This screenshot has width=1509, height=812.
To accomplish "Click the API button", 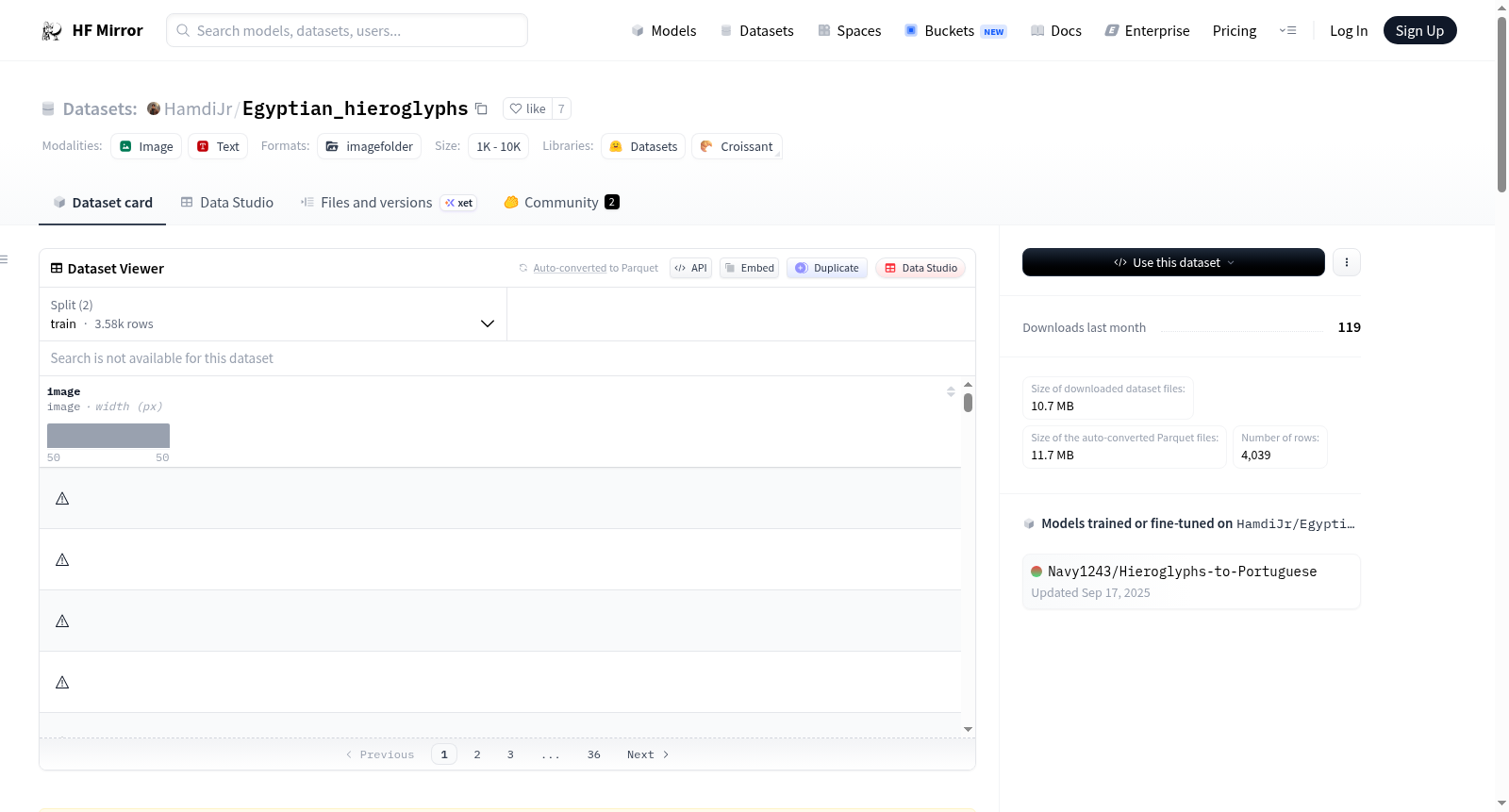I will point(691,268).
